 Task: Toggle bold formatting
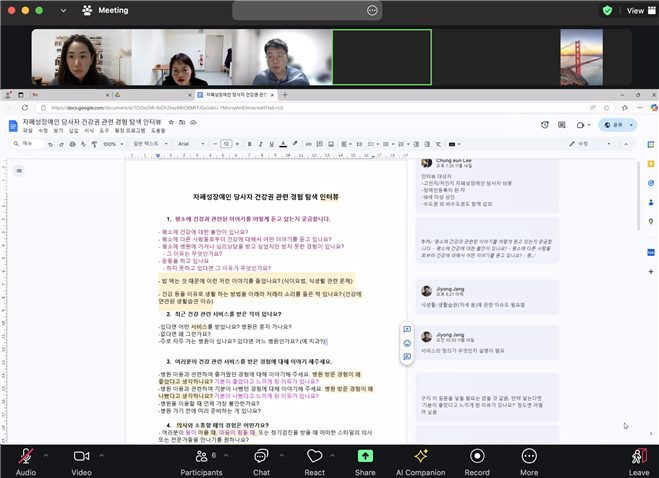pyautogui.click(x=250, y=144)
